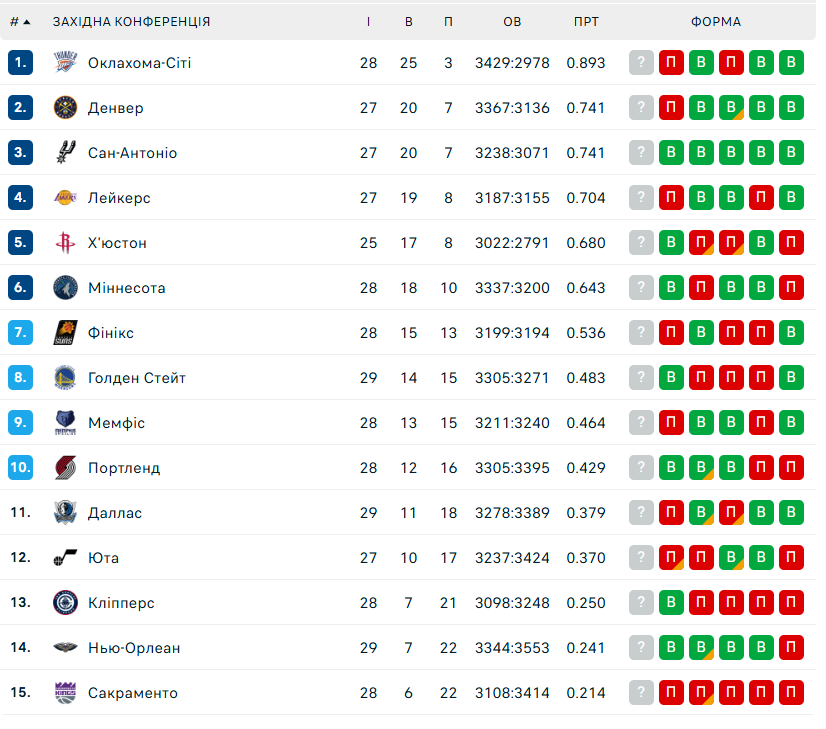This screenshot has height=729, width=826.
Task: Click the Lakers team logo
Action: coord(65,198)
